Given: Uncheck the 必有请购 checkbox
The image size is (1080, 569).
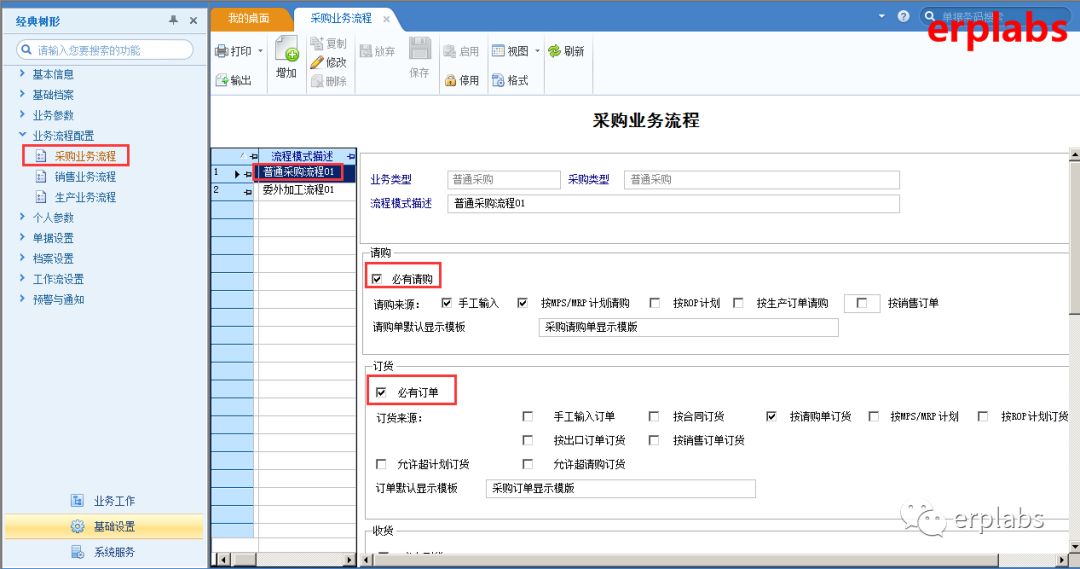Looking at the screenshot, I should coord(376,278).
